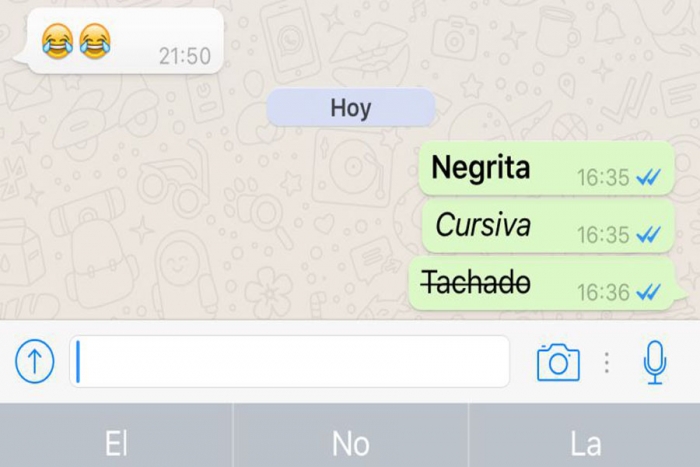The image size is (700, 467).
Task: Select the italic "Cursiva" message text
Action: point(483,225)
